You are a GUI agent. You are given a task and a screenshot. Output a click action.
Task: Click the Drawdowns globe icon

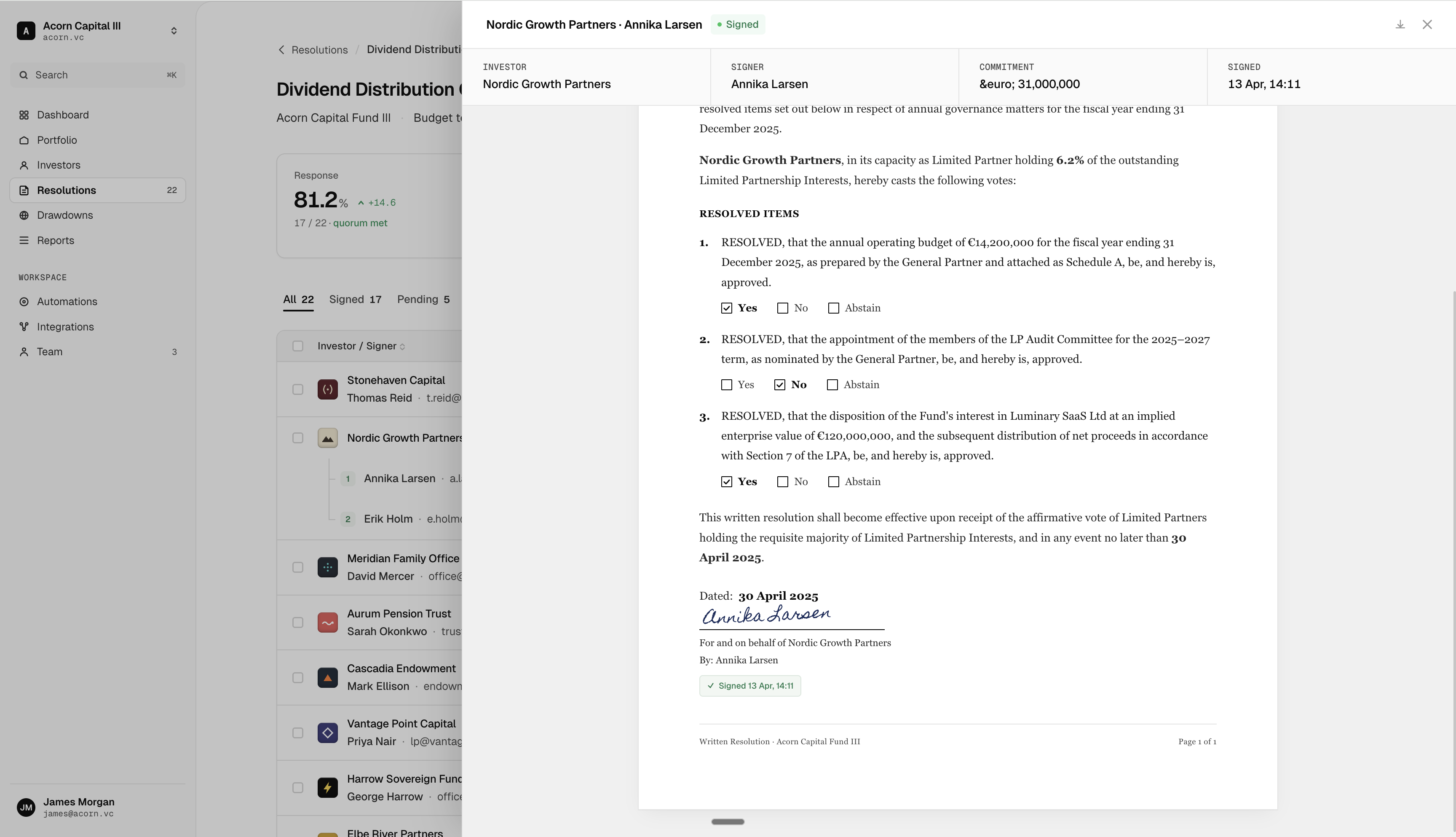[x=24, y=215]
